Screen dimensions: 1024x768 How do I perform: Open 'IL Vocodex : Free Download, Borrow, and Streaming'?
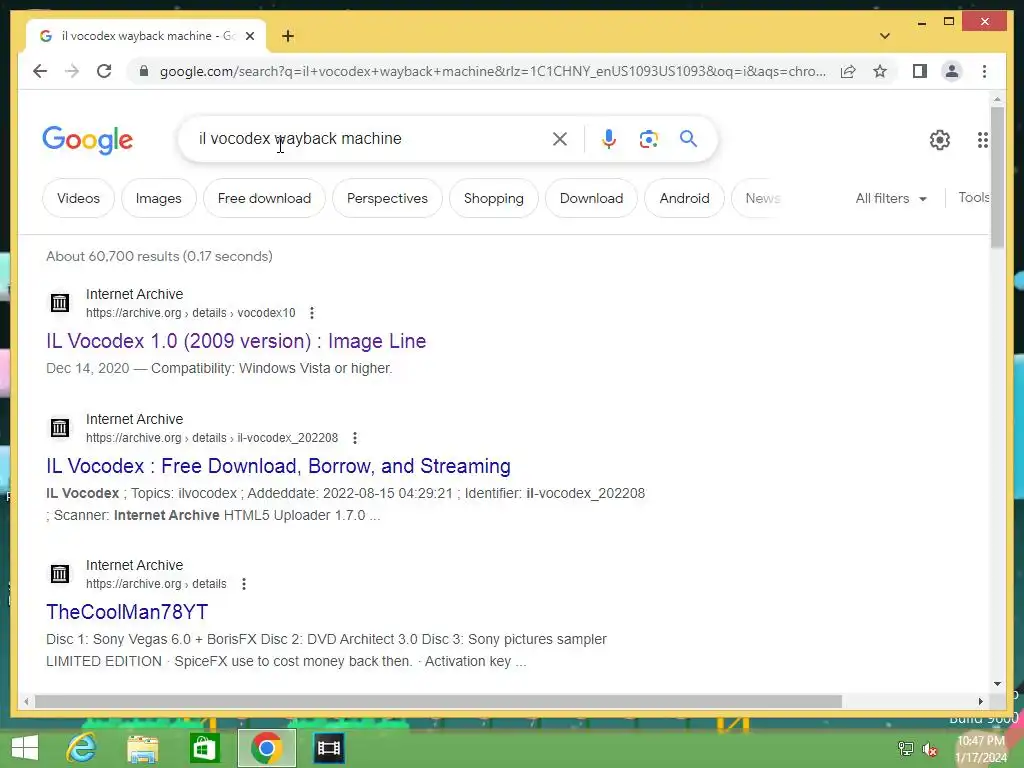click(278, 466)
